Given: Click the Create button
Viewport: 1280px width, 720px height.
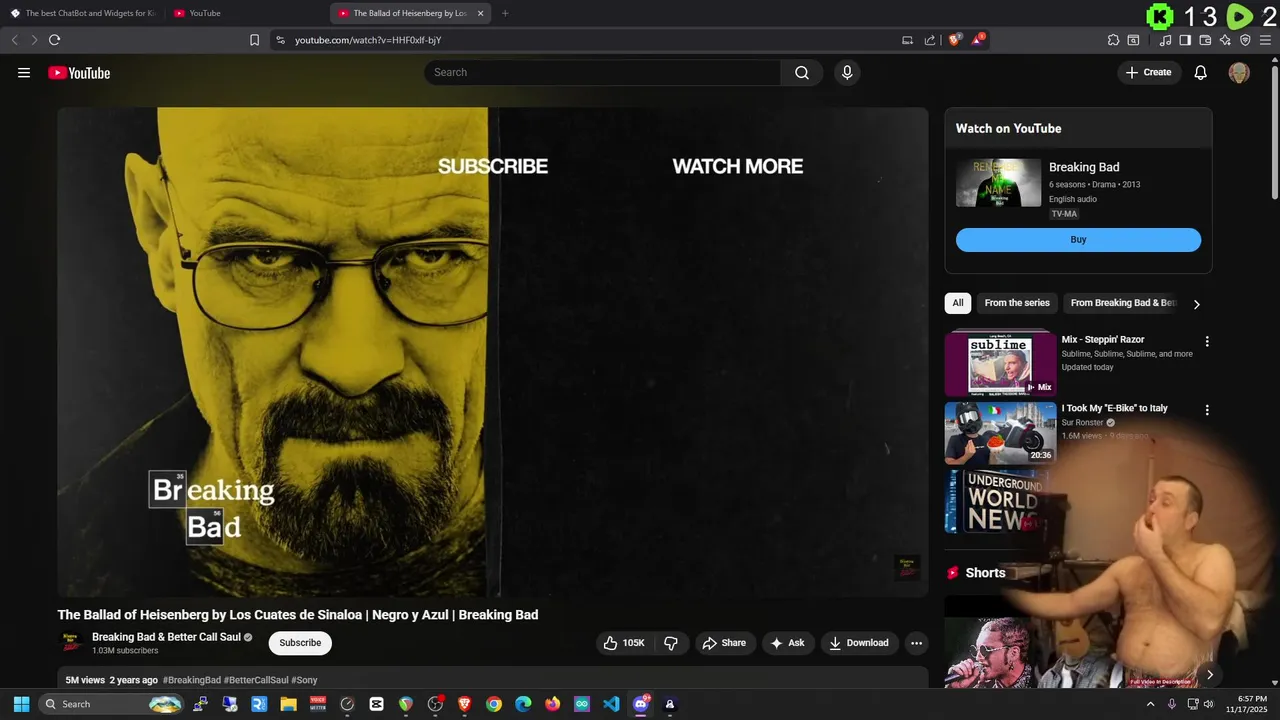Looking at the screenshot, I should [1148, 72].
